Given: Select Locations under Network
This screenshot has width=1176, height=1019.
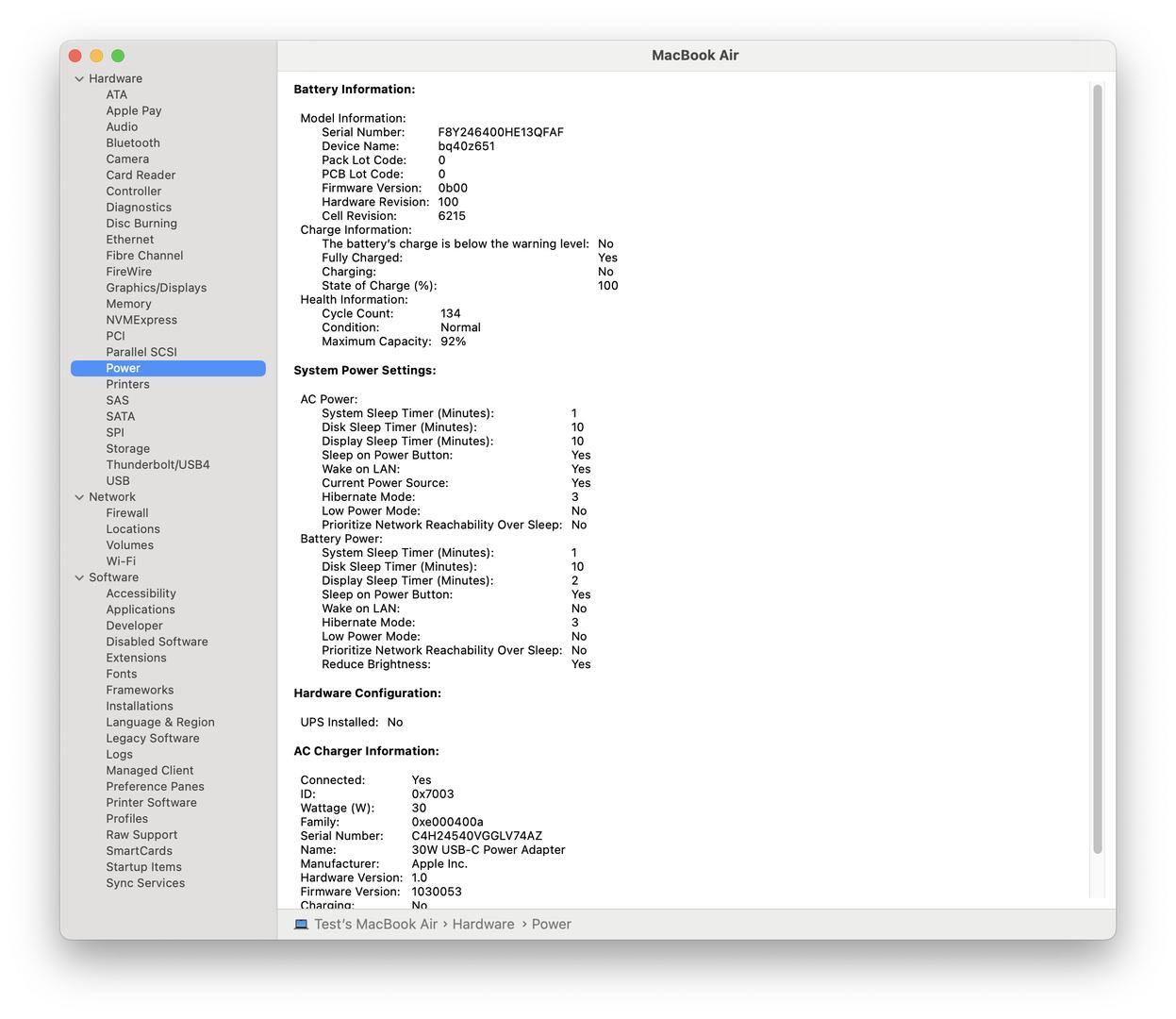Looking at the screenshot, I should (133, 529).
